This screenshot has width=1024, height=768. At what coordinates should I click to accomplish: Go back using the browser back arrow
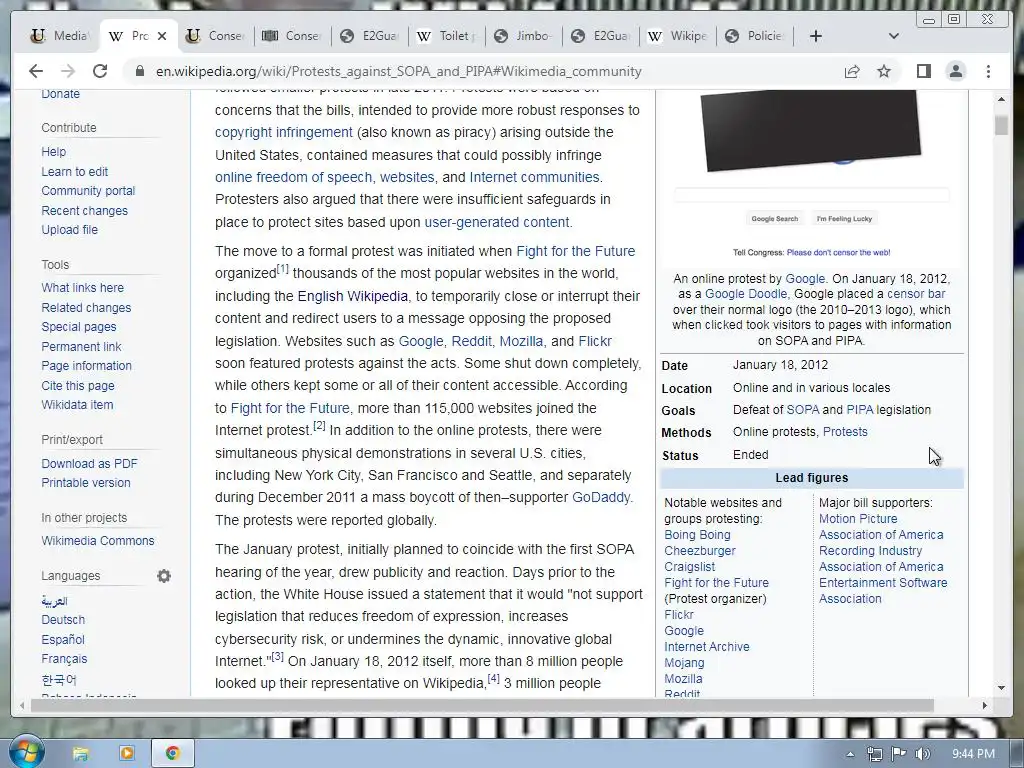36,71
